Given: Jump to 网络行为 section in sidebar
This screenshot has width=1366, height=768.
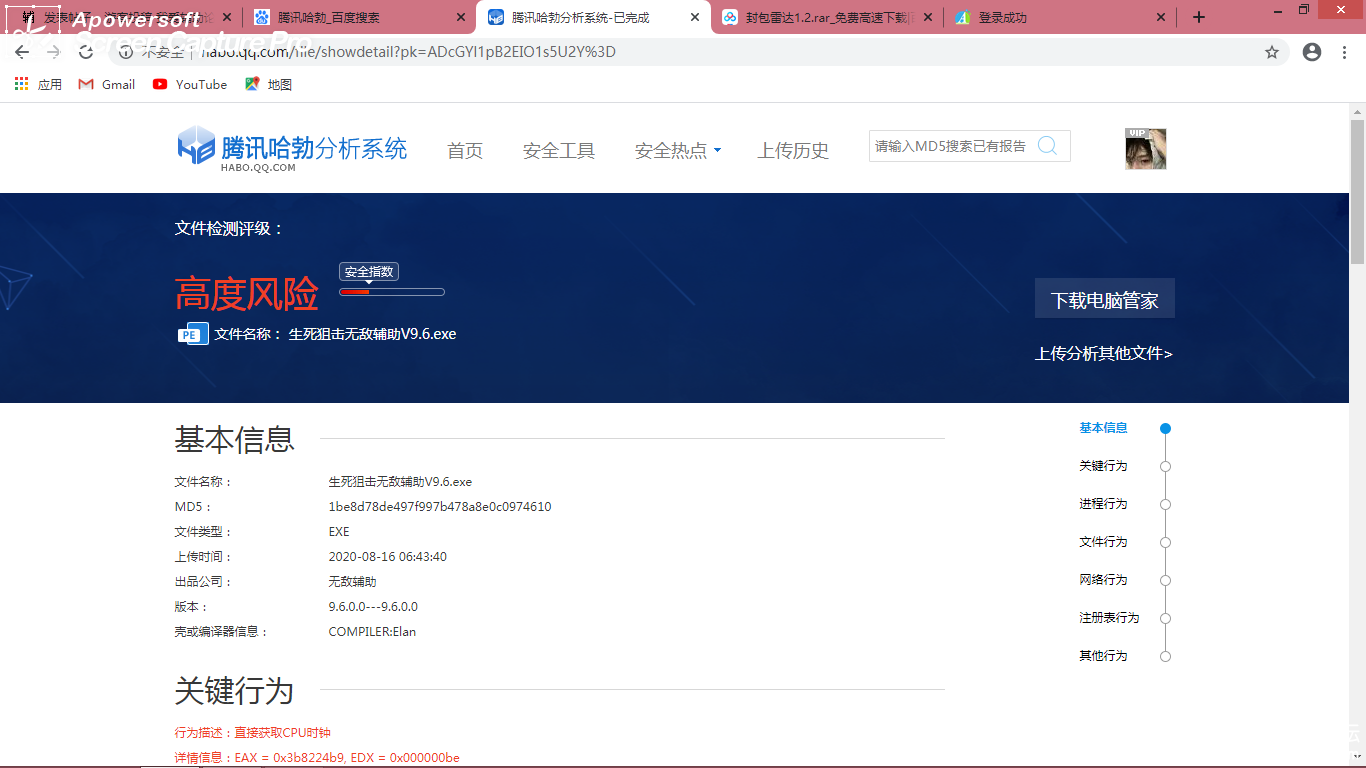Looking at the screenshot, I should [1103, 580].
